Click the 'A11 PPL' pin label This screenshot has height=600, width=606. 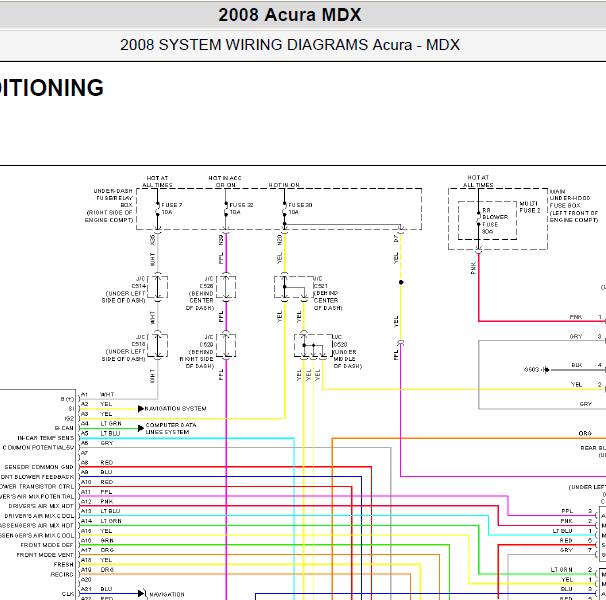click(x=97, y=492)
